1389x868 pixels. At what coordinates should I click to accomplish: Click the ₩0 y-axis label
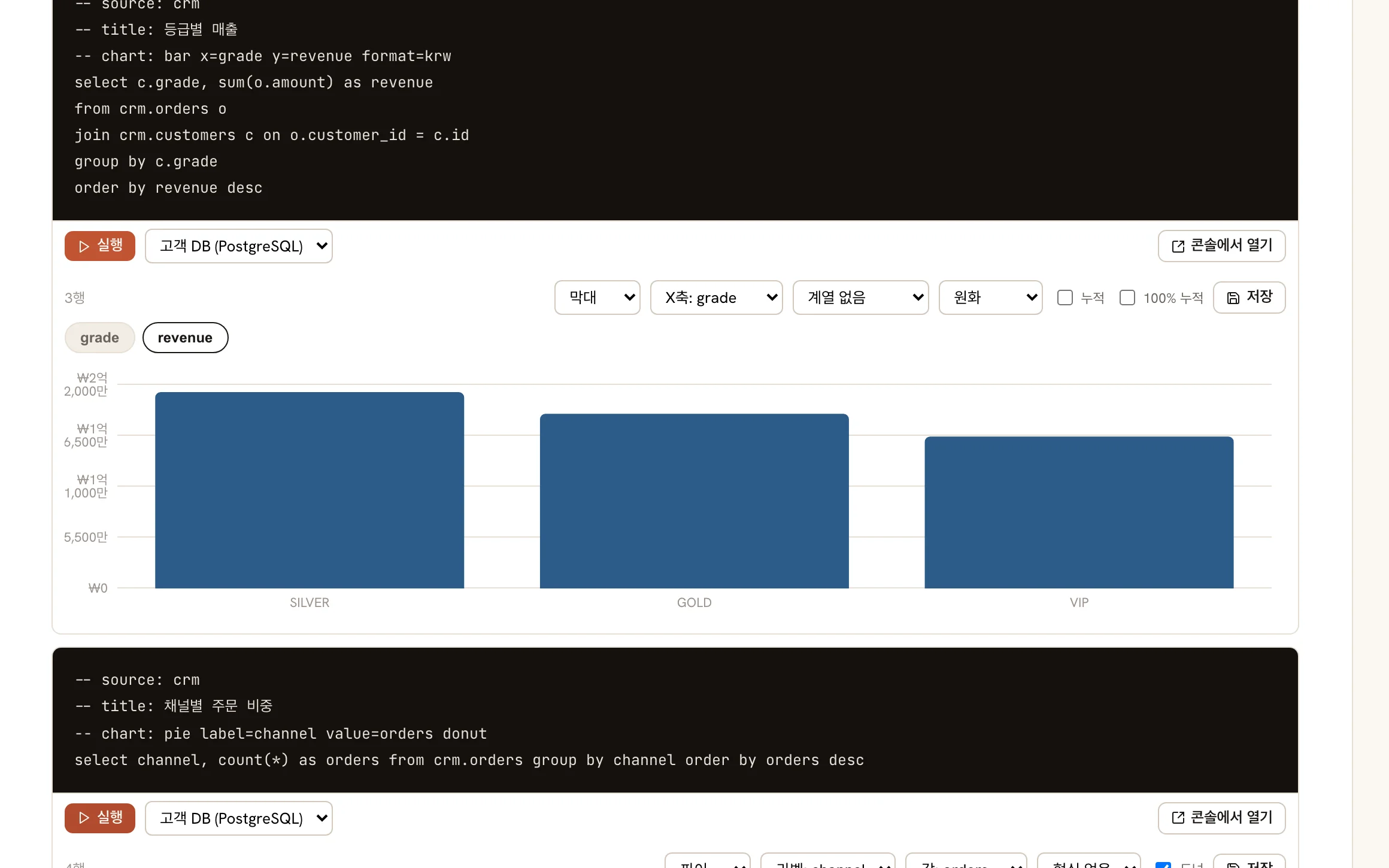click(x=98, y=588)
